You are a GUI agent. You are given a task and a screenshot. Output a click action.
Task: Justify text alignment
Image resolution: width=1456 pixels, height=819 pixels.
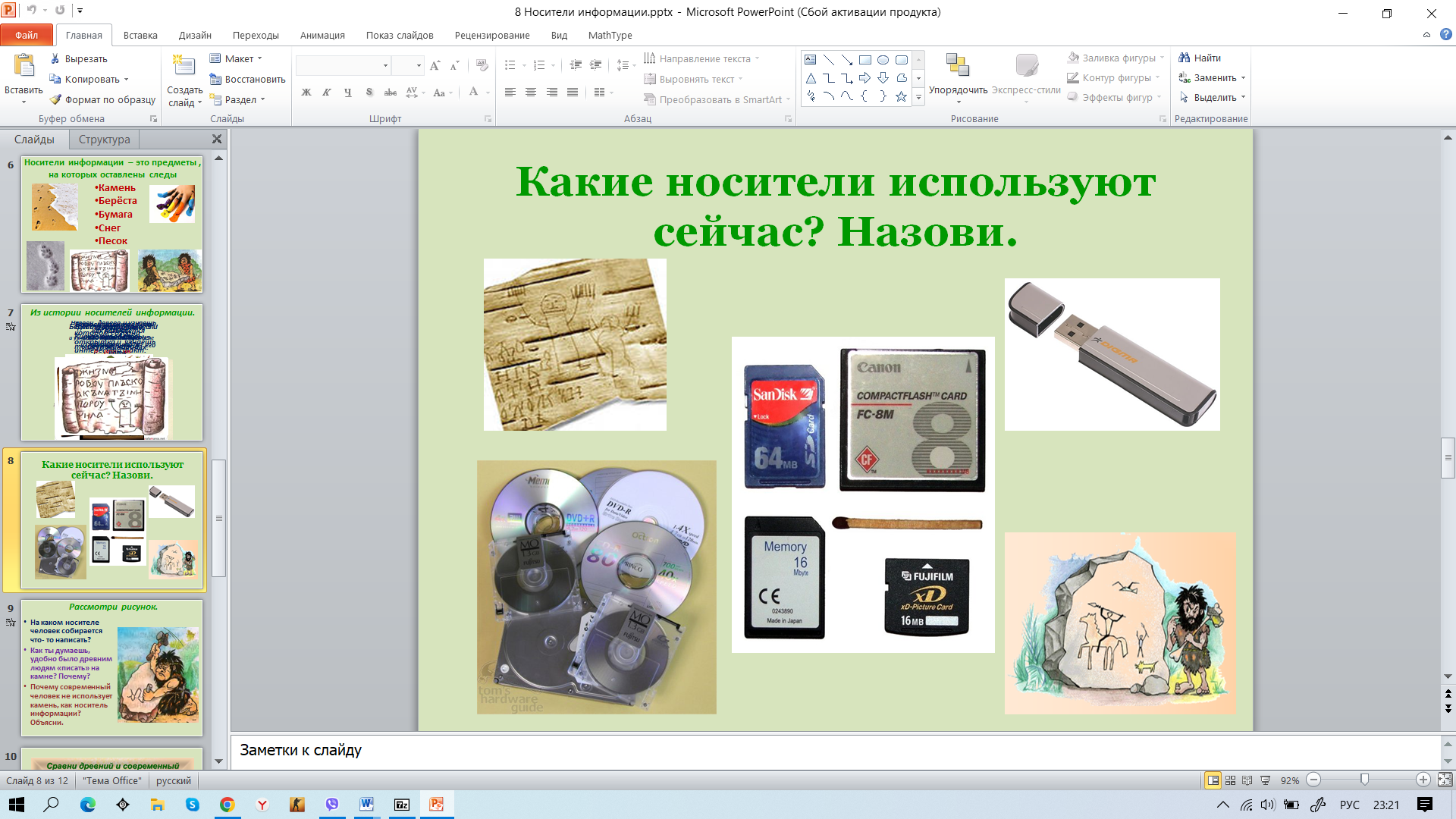[x=573, y=93]
